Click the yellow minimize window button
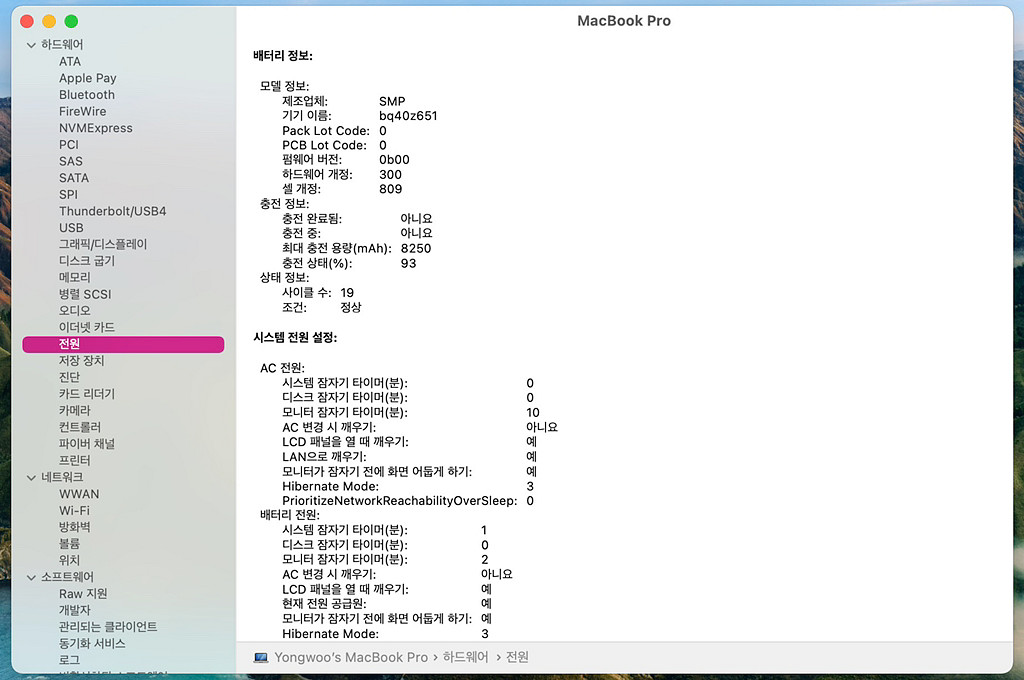The width and height of the screenshot is (1024, 680). [49, 21]
